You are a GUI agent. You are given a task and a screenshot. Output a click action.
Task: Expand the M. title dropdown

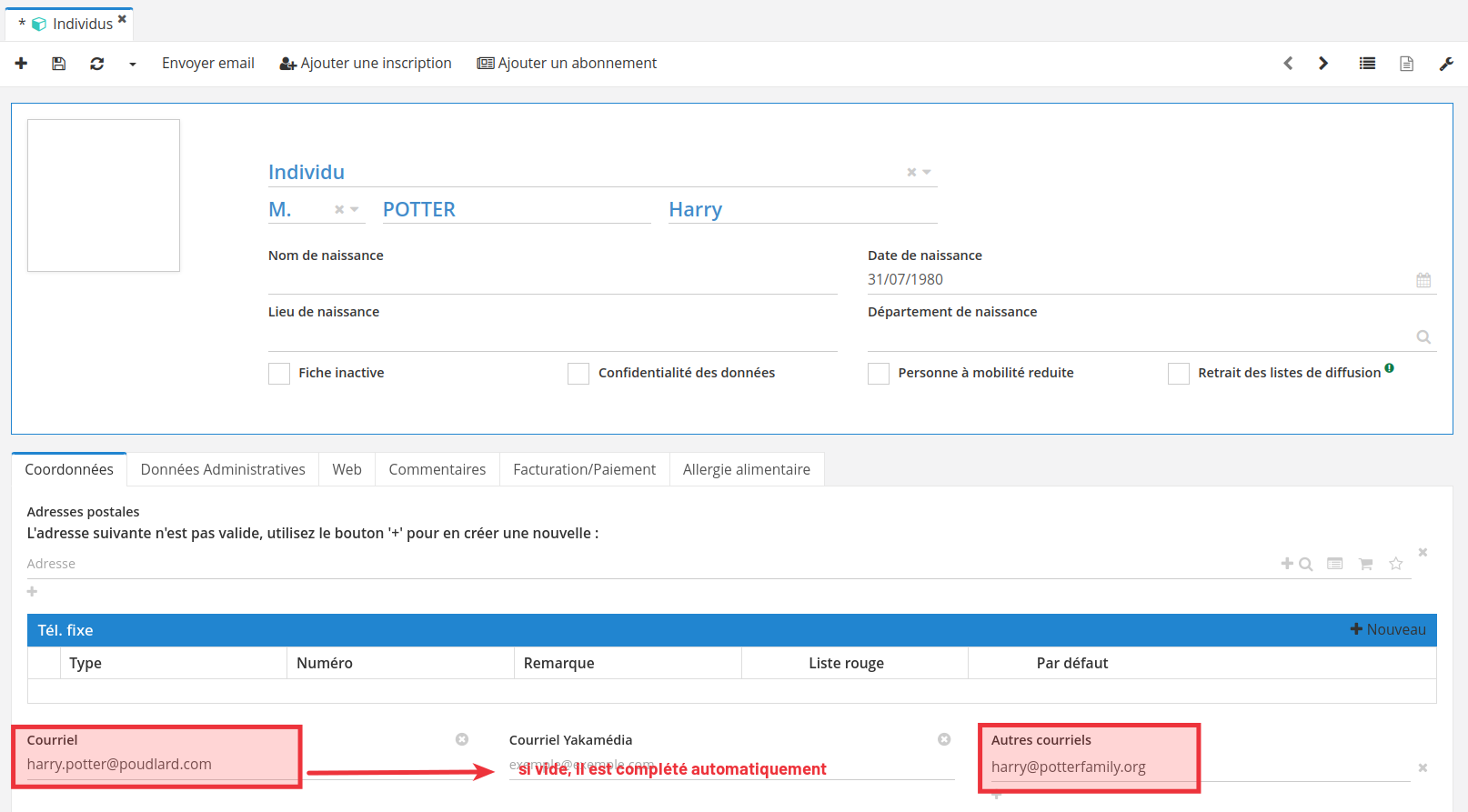click(355, 209)
